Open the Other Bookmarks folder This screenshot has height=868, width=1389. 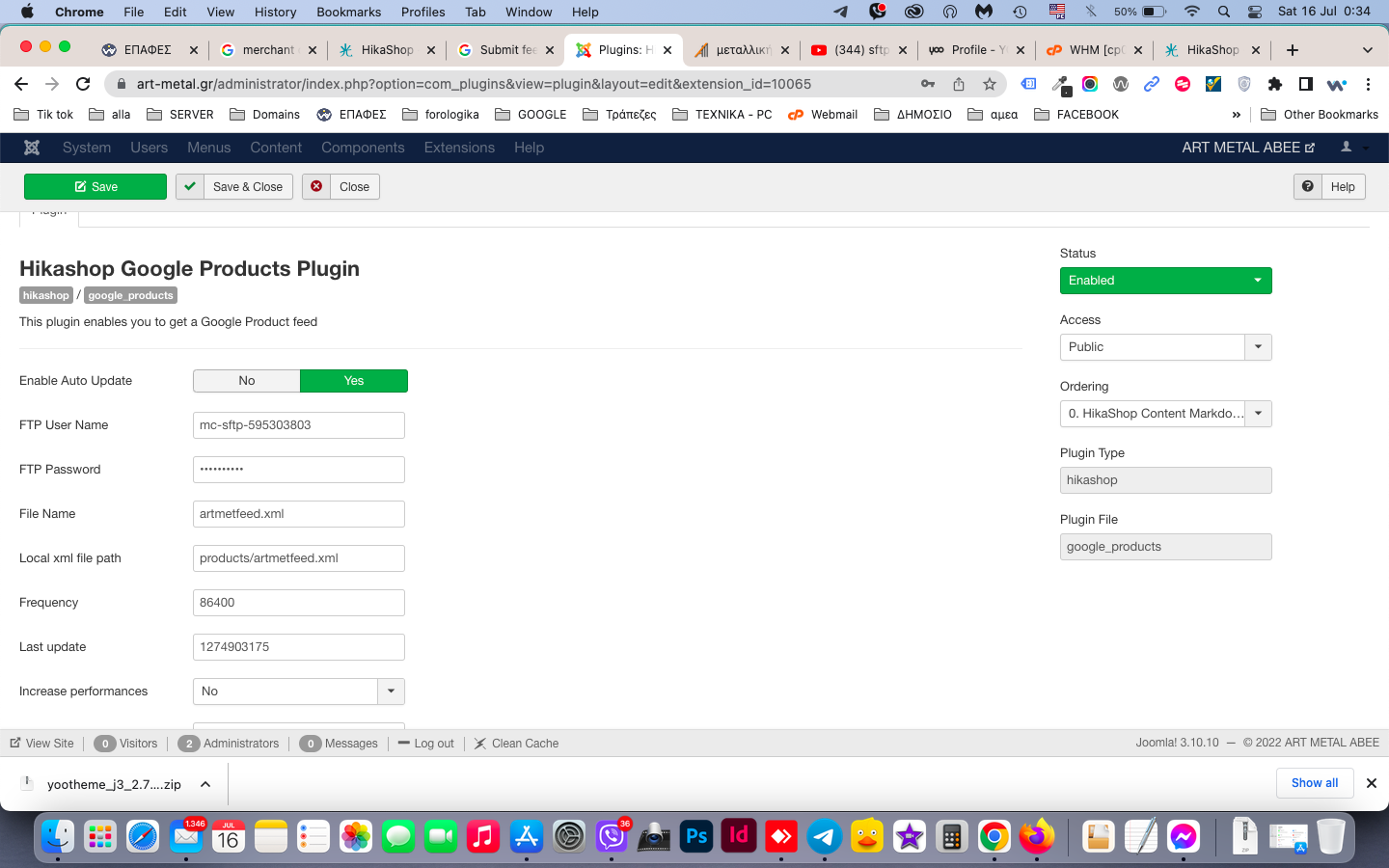pos(1320,115)
